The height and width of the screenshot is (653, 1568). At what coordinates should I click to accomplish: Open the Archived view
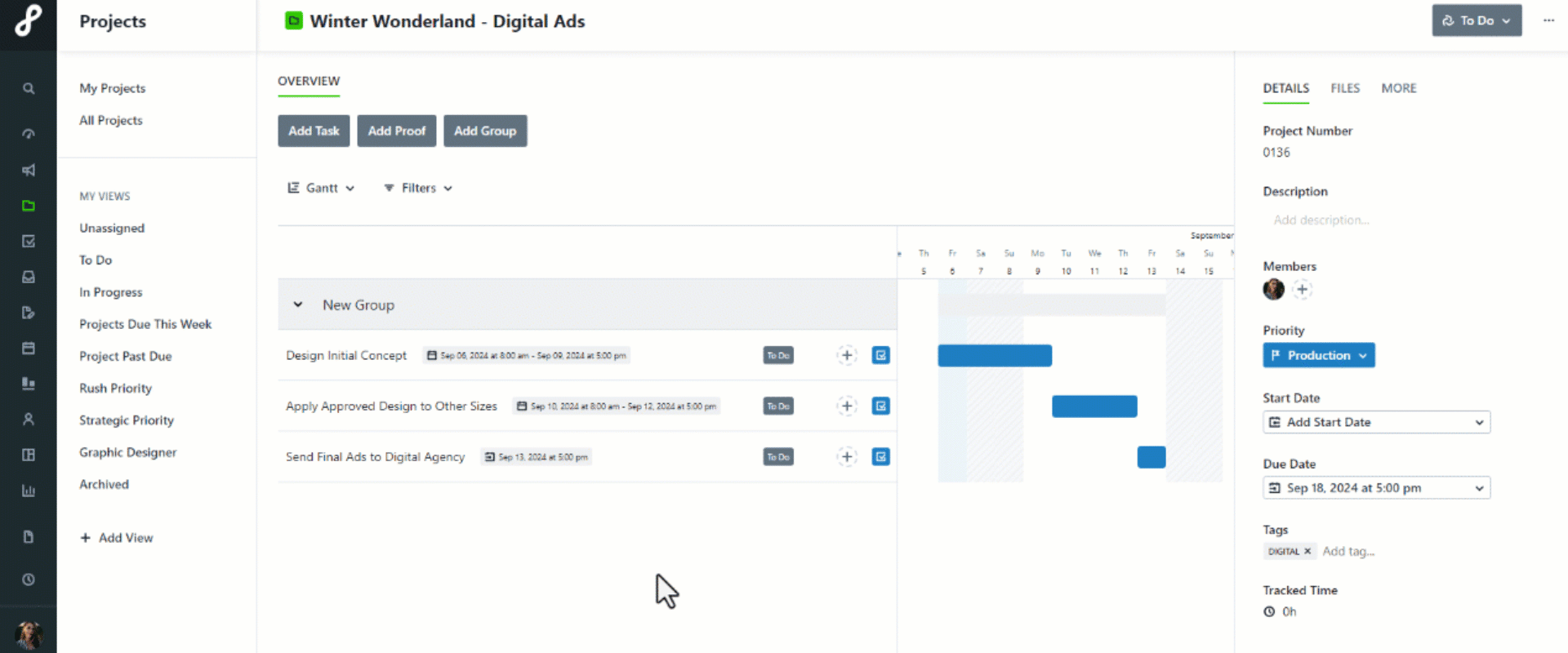pos(104,484)
